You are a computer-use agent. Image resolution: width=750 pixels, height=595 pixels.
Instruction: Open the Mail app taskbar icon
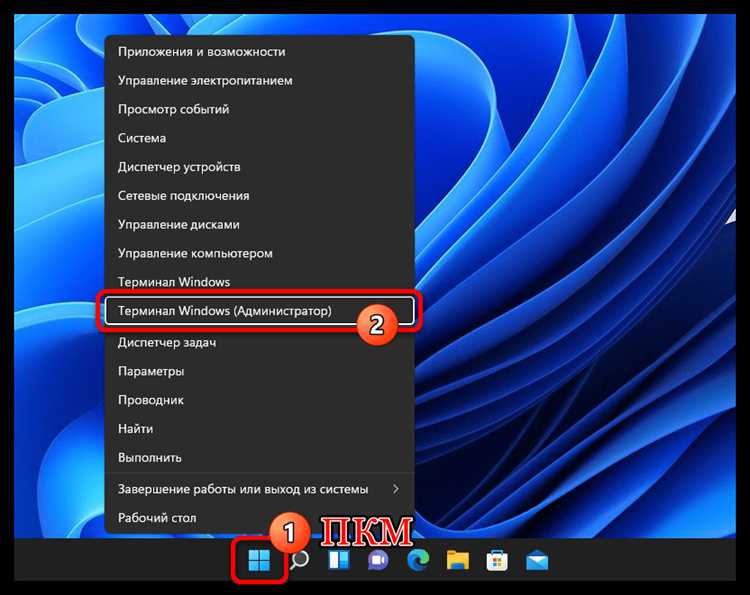coord(537,561)
